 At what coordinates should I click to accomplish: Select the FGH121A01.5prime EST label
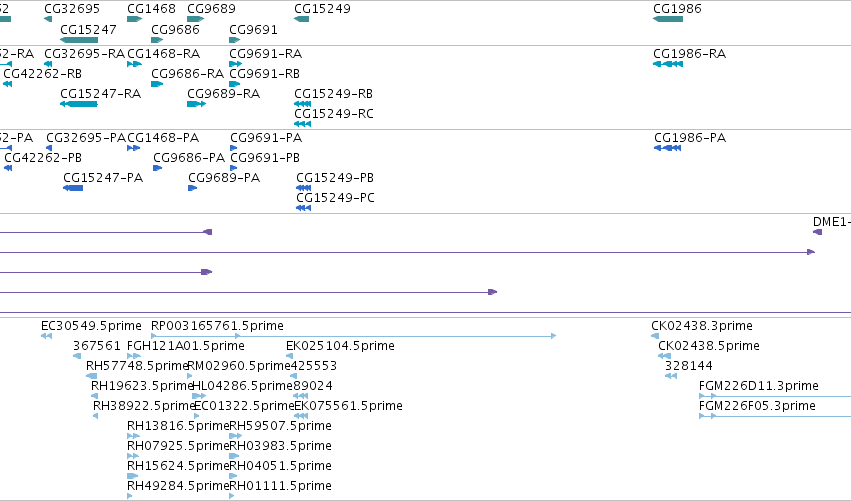tap(186, 346)
